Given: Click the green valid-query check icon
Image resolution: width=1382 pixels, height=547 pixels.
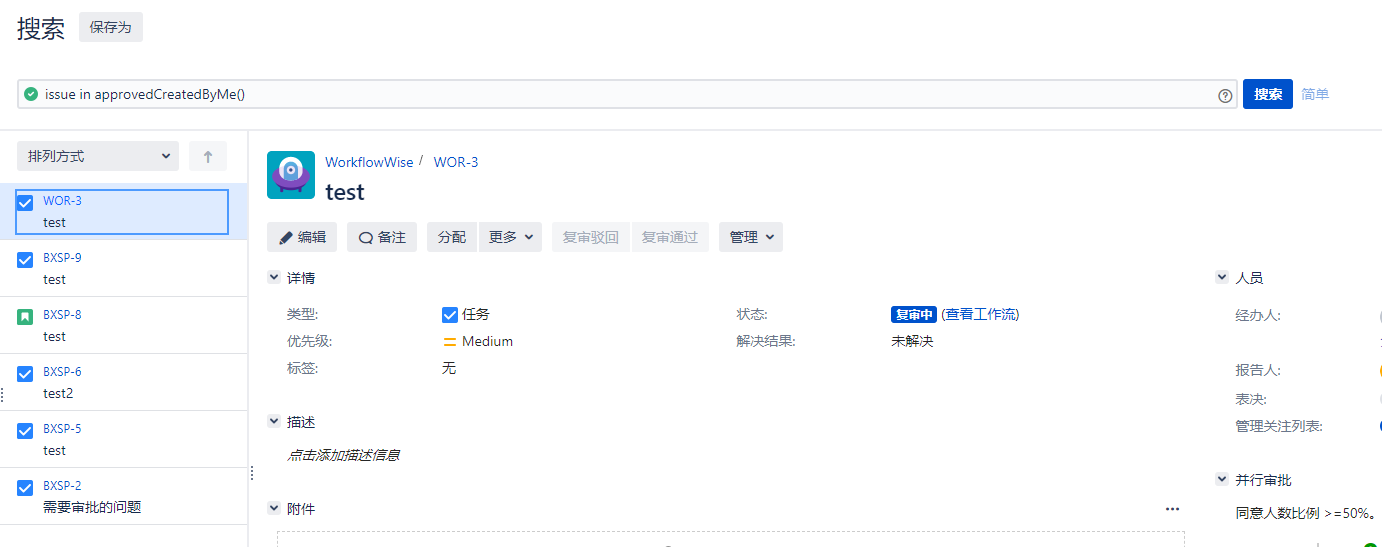Looking at the screenshot, I should tap(31, 94).
